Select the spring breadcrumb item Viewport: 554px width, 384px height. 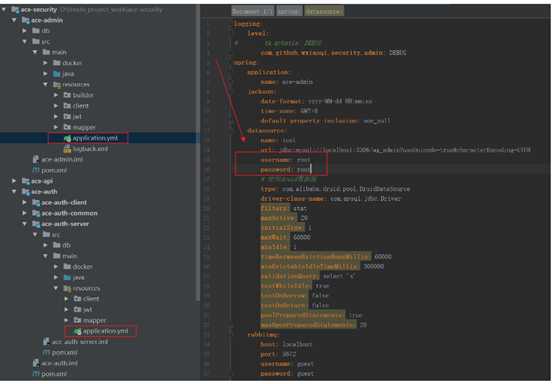(x=289, y=11)
